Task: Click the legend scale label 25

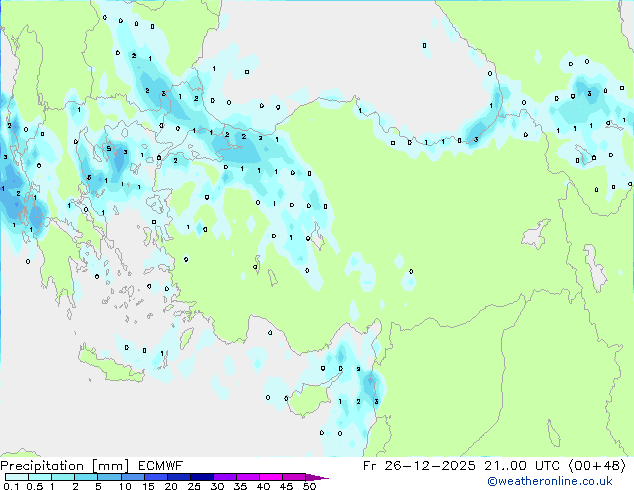Action: (x=194, y=486)
